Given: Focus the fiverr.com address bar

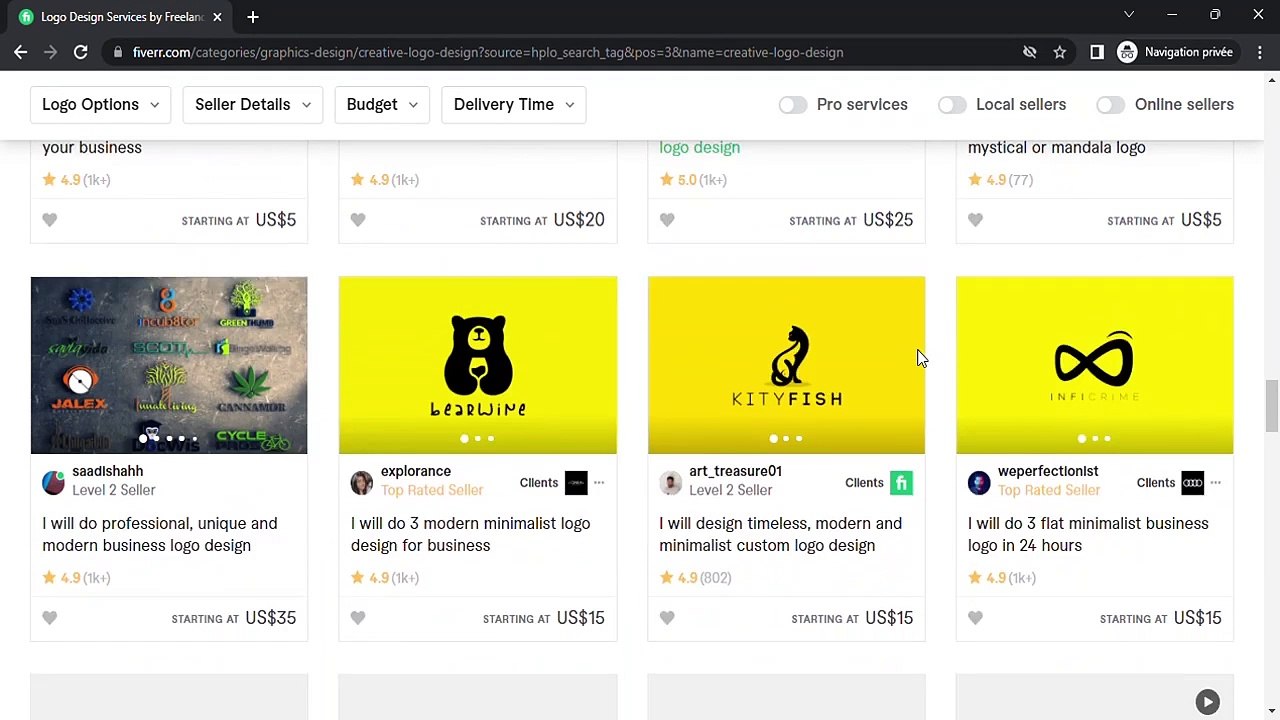Looking at the screenshot, I should coord(560,52).
